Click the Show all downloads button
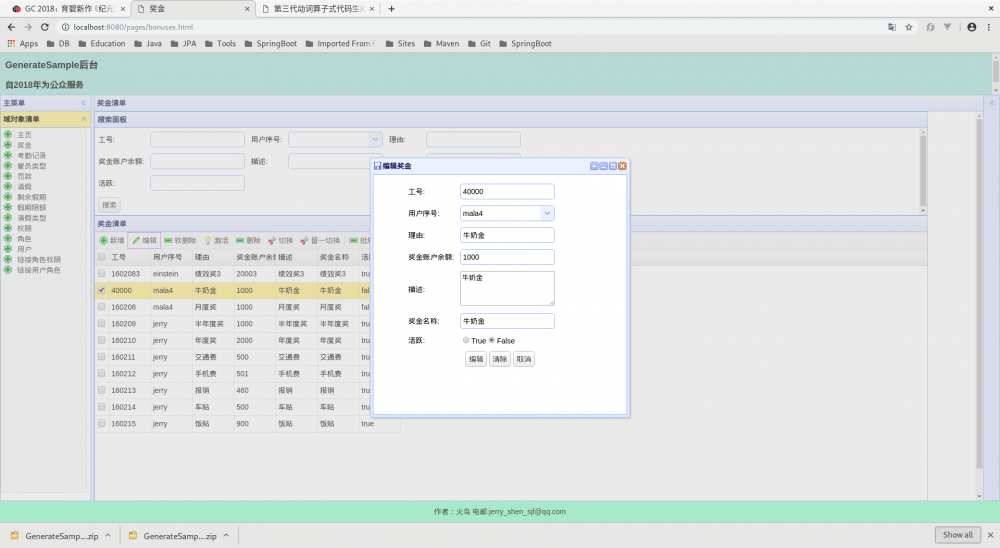 point(957,535)
